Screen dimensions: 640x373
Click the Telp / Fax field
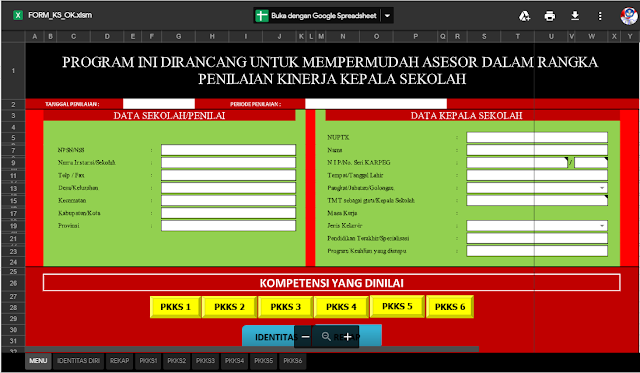pyautogui.click(x=228, y=175)
